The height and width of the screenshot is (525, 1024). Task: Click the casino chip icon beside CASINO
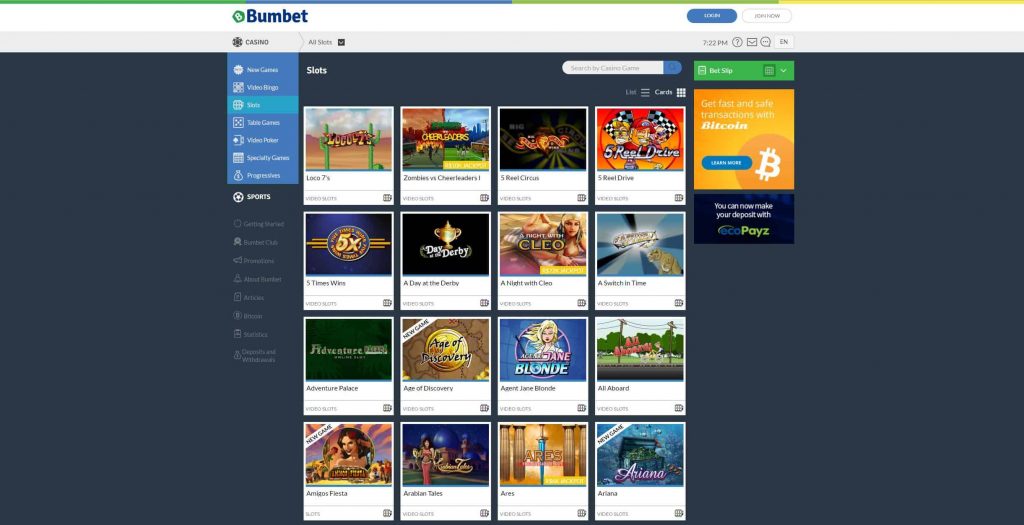coord(237,42)
